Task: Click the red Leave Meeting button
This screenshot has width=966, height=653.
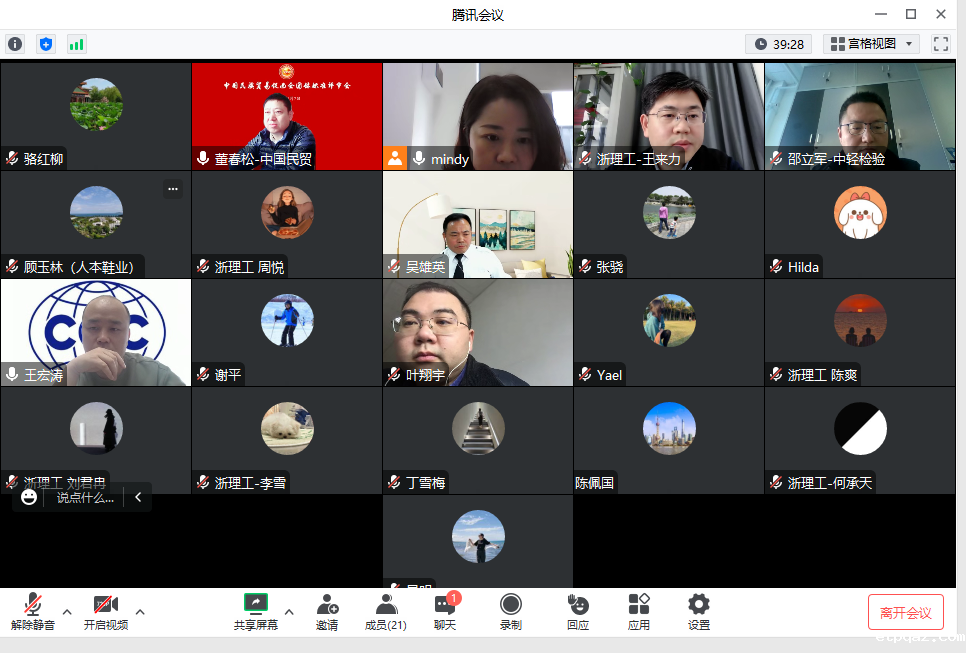Action: 905,612
